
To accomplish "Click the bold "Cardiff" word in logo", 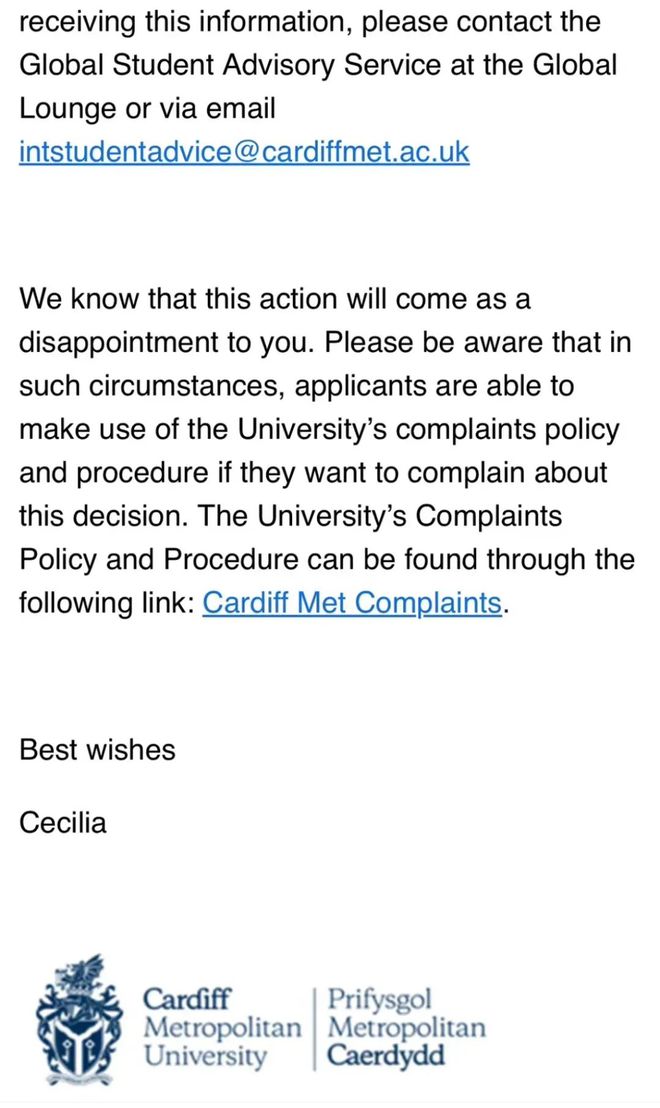I will pyautogui.click(x=187, y=999).
